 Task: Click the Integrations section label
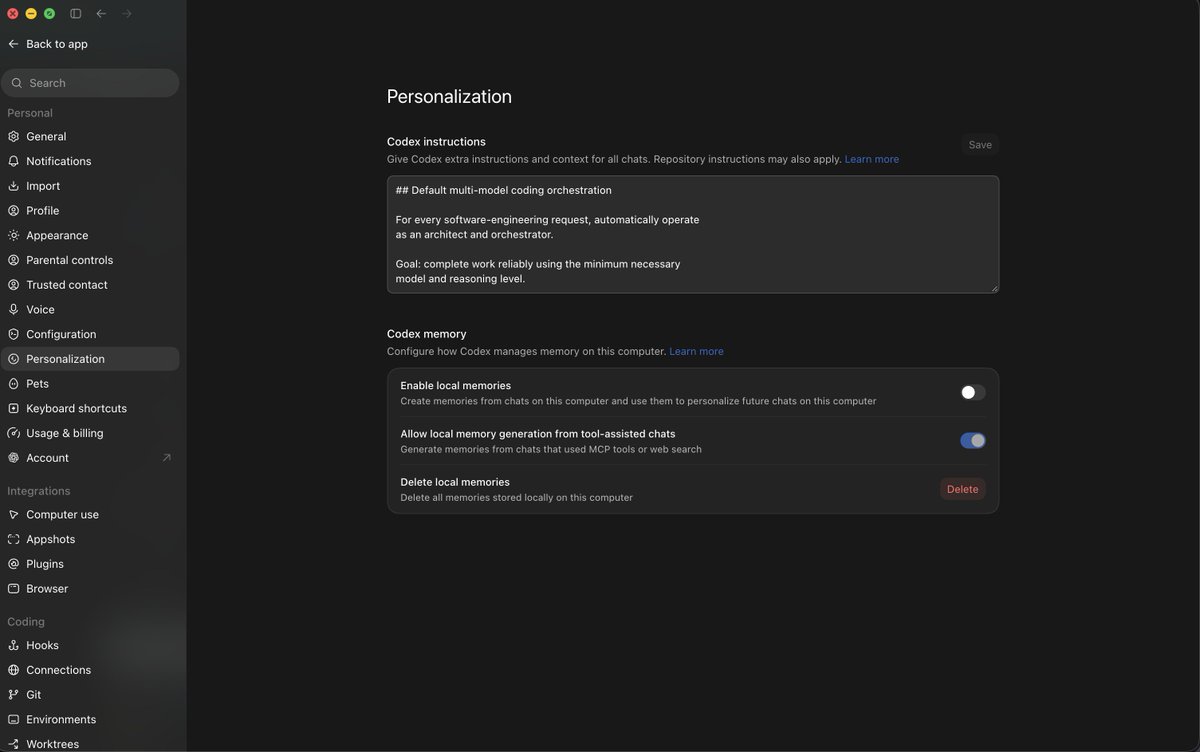point(39,491)
